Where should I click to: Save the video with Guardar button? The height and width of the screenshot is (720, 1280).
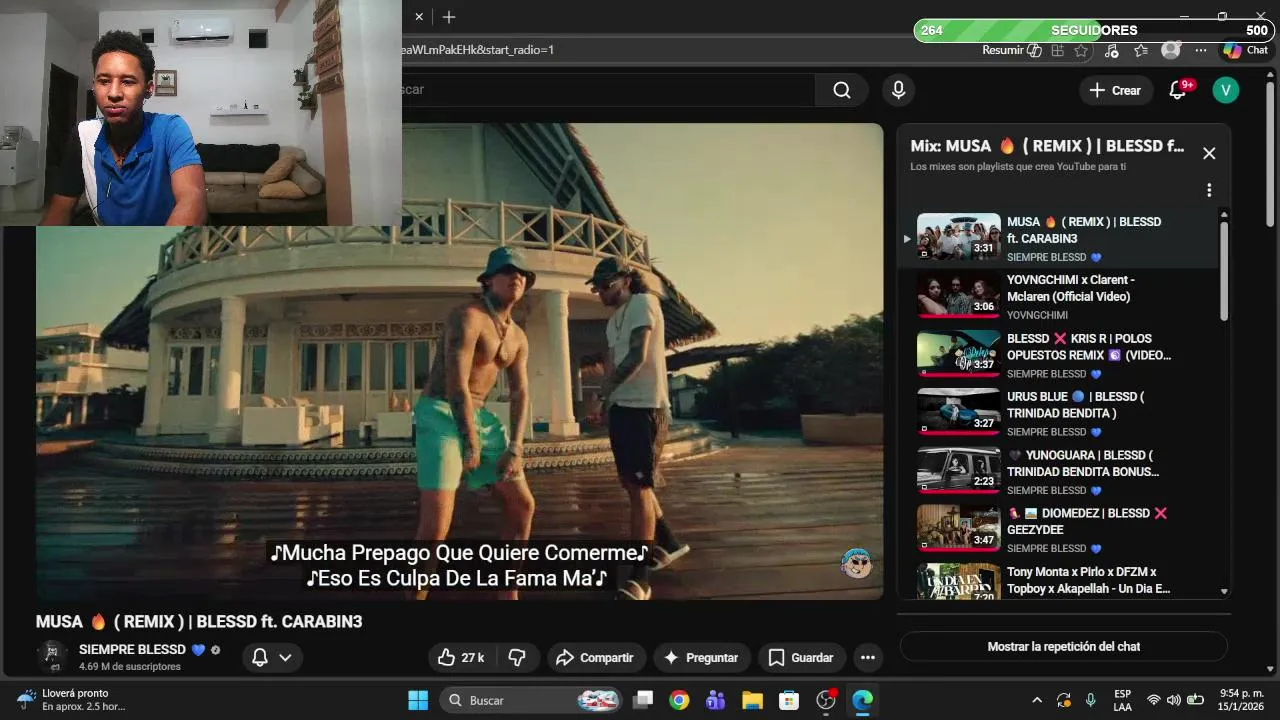coord(801,657)
